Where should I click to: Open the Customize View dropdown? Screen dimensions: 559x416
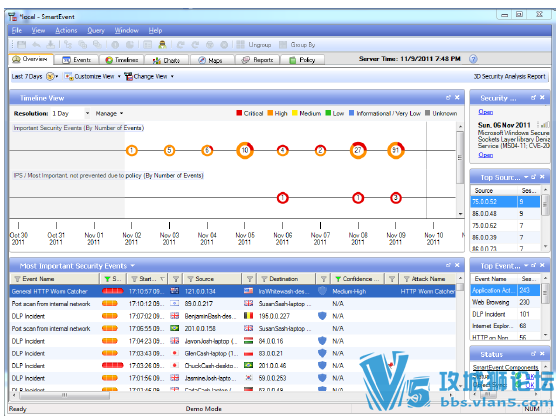(92, 77)
